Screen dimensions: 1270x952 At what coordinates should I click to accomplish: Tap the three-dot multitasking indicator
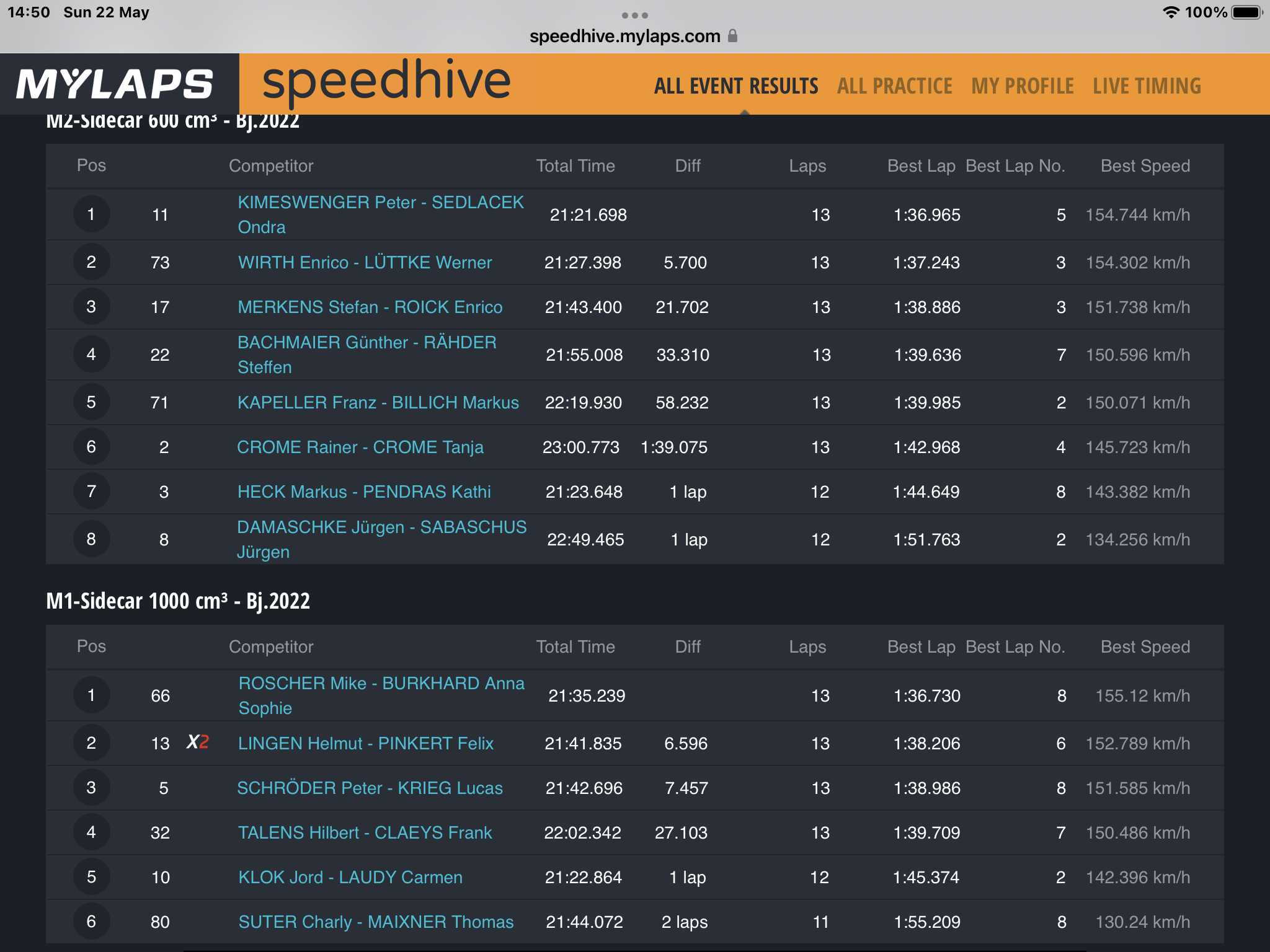click(634, 15)
